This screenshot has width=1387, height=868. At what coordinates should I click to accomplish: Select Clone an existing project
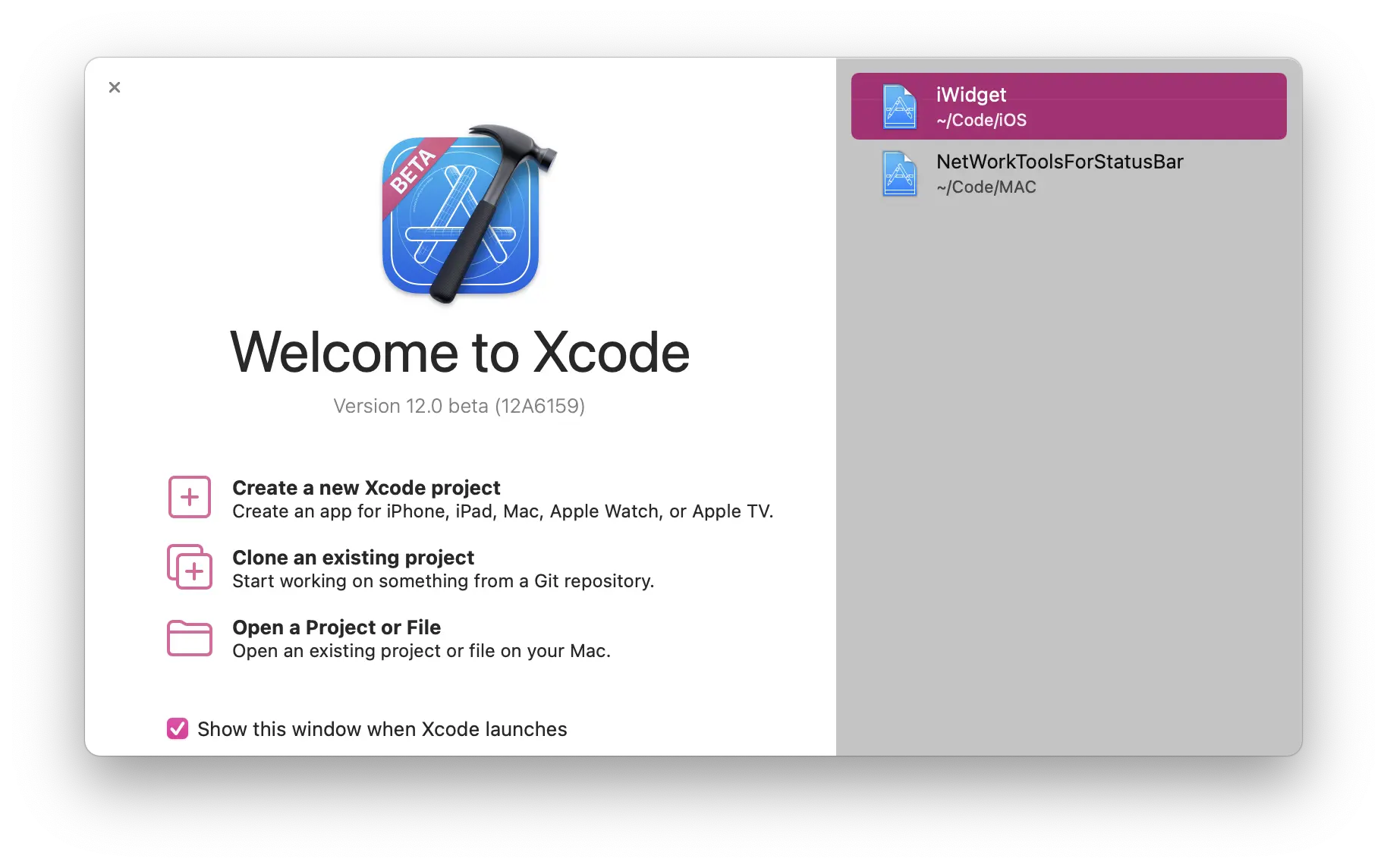click(353, 557)
